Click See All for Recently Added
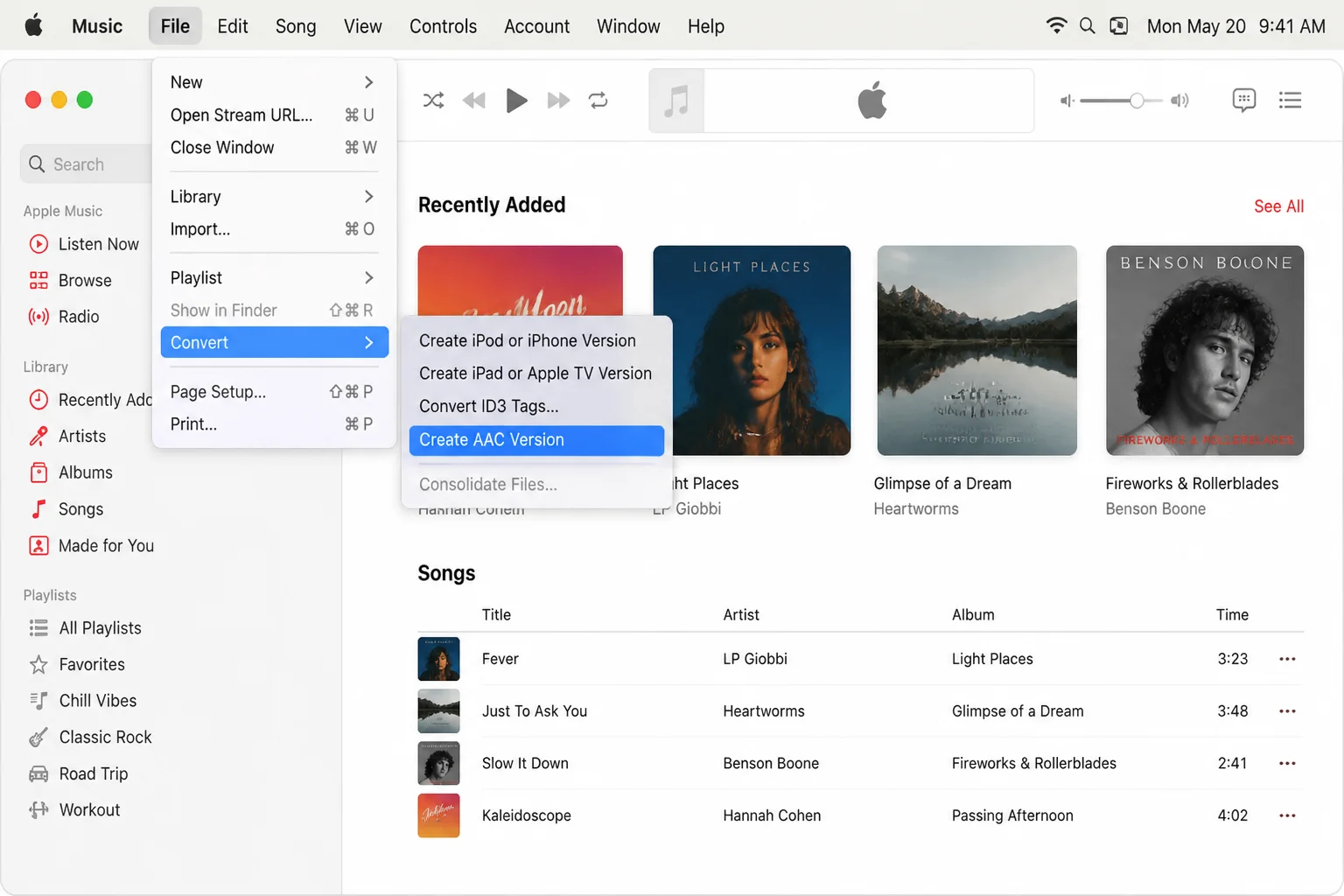The image size is (1344, 896). click(x=1278, y=206)
